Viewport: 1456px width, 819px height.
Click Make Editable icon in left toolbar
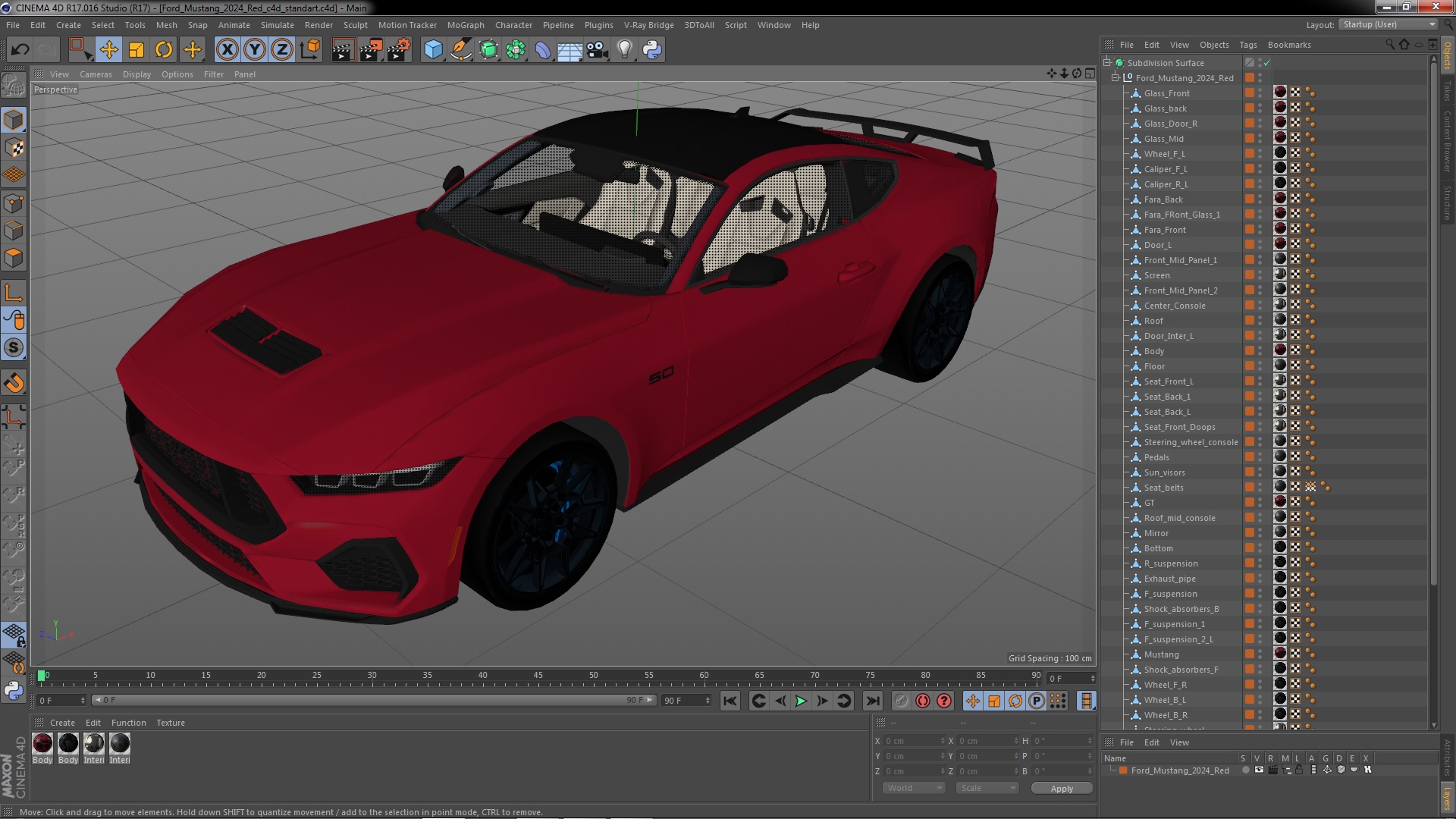coord(14,85)
